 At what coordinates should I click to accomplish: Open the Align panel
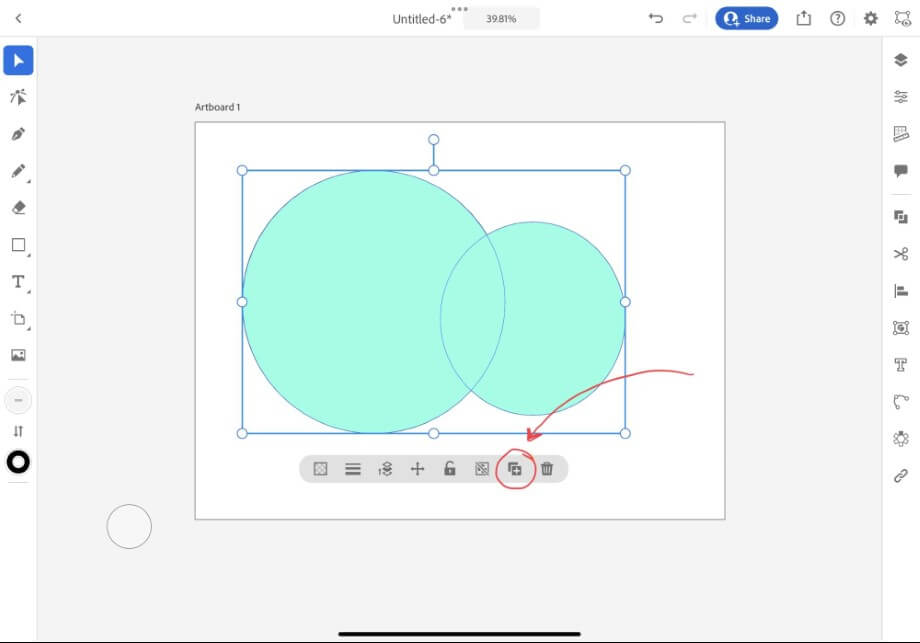[901, 290]
